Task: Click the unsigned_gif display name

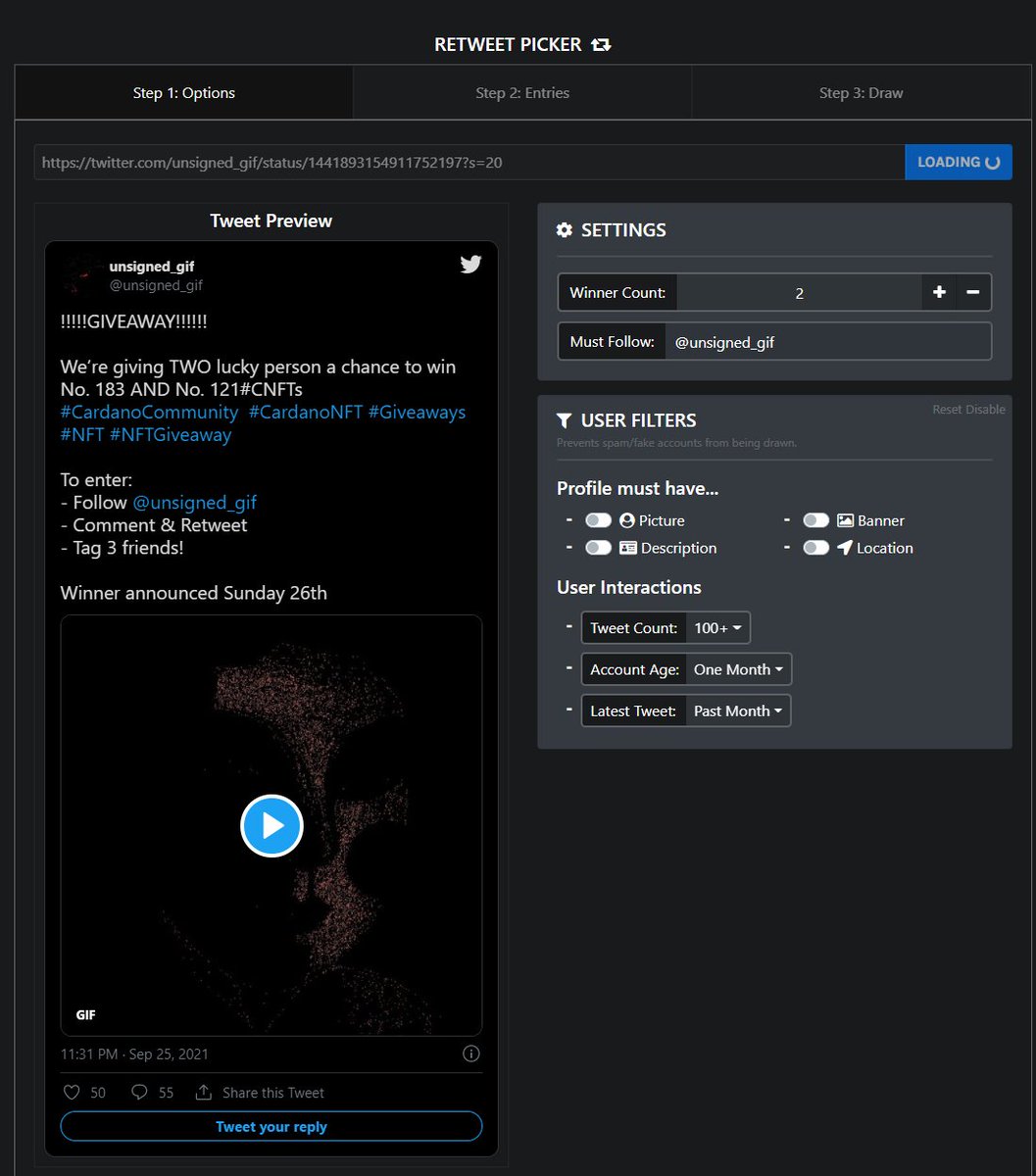Action: 152,267
